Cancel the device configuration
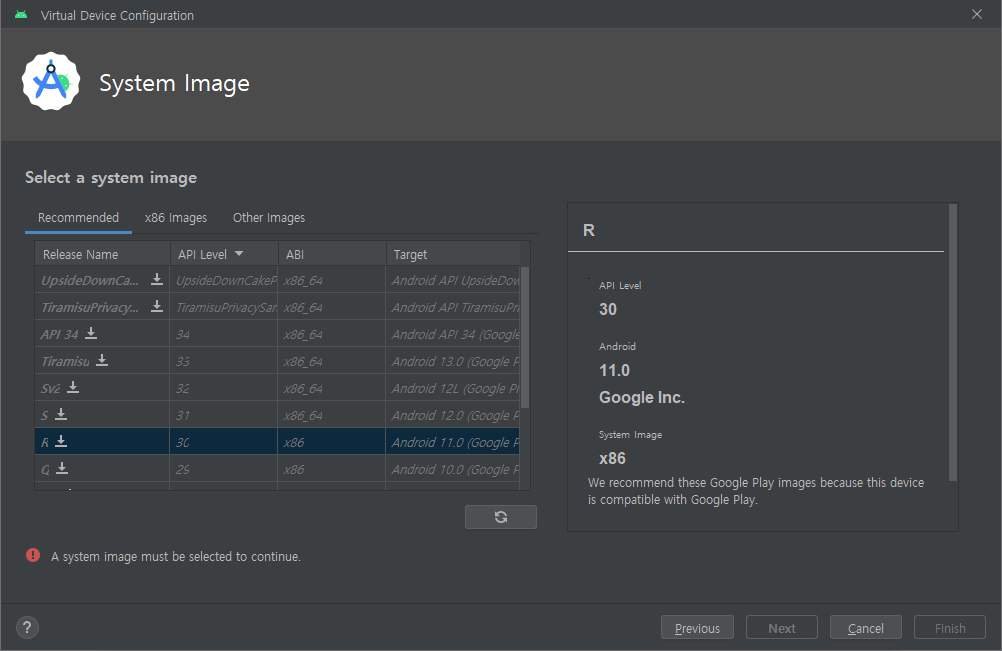The image size is (1002, 651). [866, 628]
